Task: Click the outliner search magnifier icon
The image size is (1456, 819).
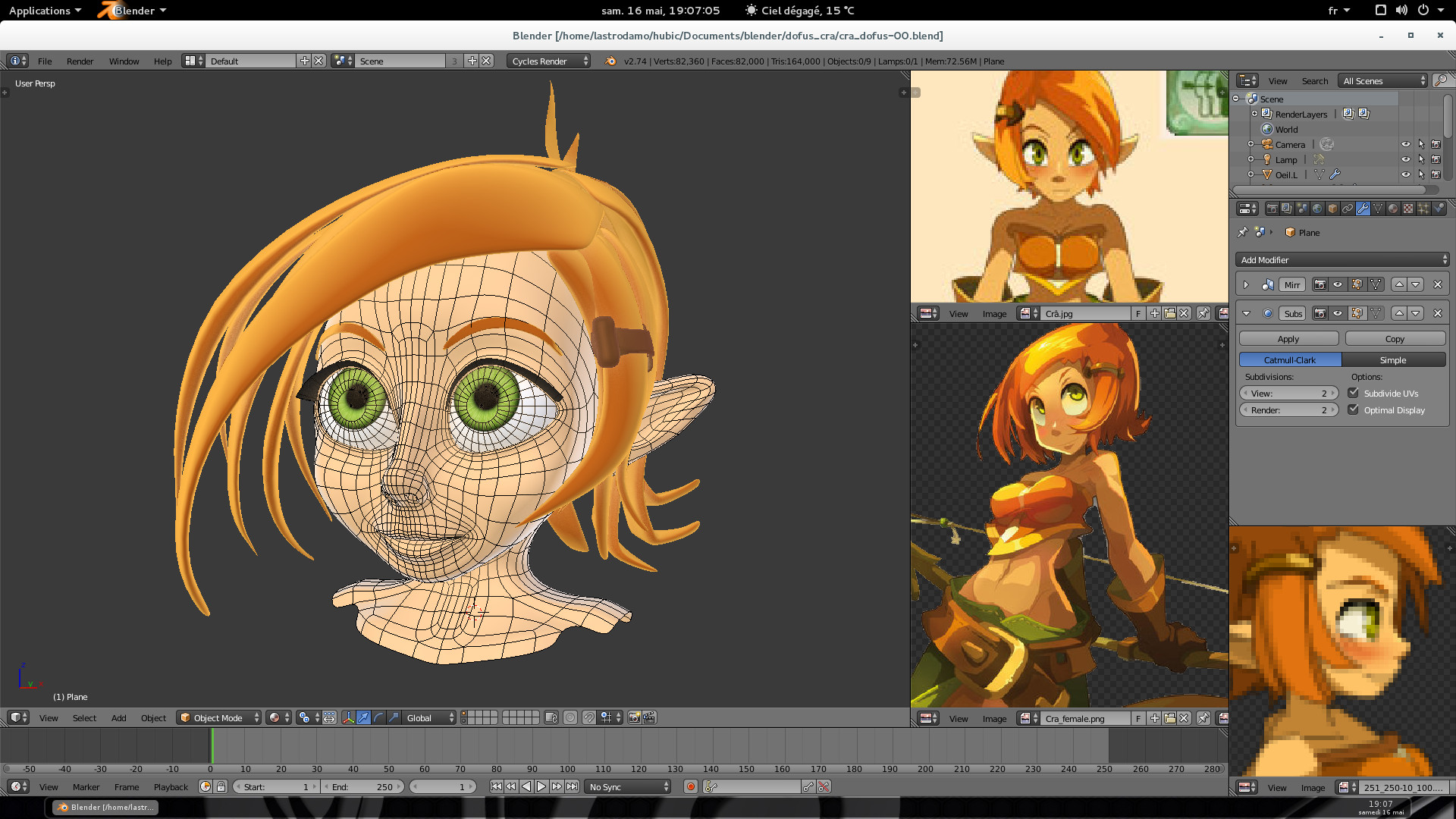Action: (x=1442, y=80)
